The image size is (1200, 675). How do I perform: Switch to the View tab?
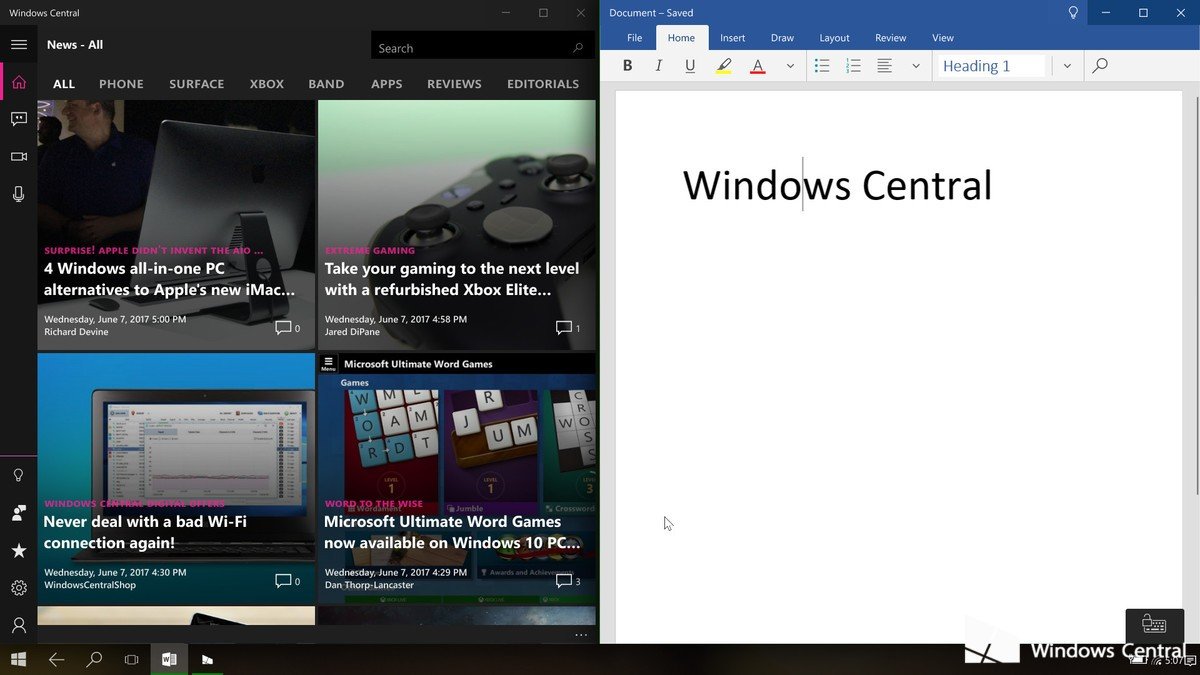[943, 38]
